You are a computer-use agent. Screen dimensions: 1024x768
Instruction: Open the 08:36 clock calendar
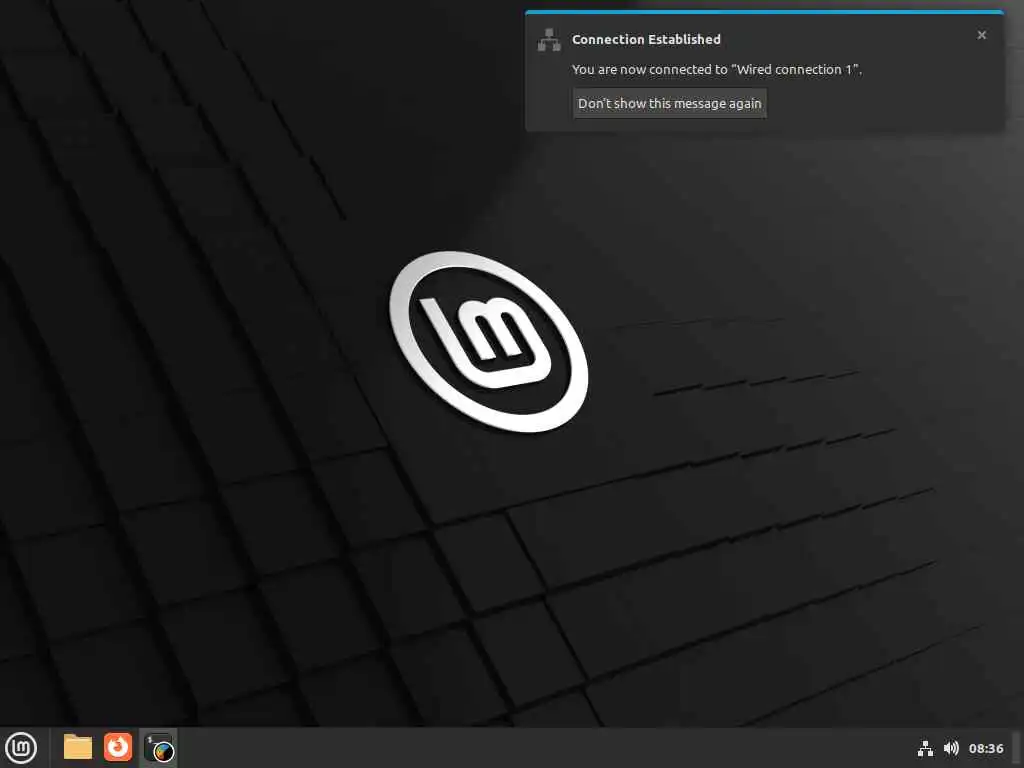[x=985, y=748]
